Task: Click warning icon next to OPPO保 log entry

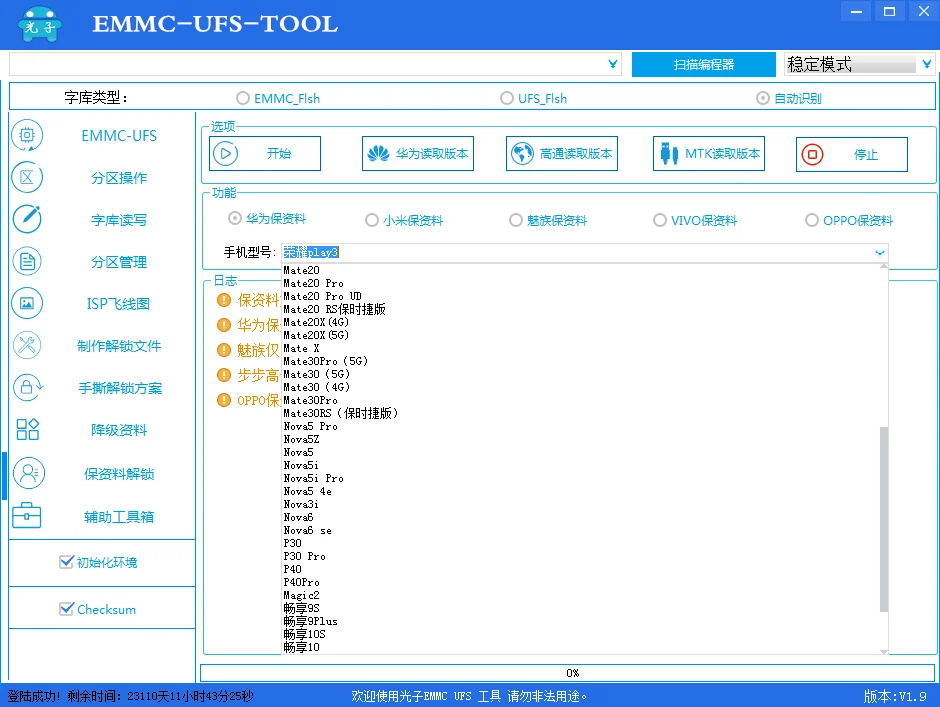Action: (224, 399)
